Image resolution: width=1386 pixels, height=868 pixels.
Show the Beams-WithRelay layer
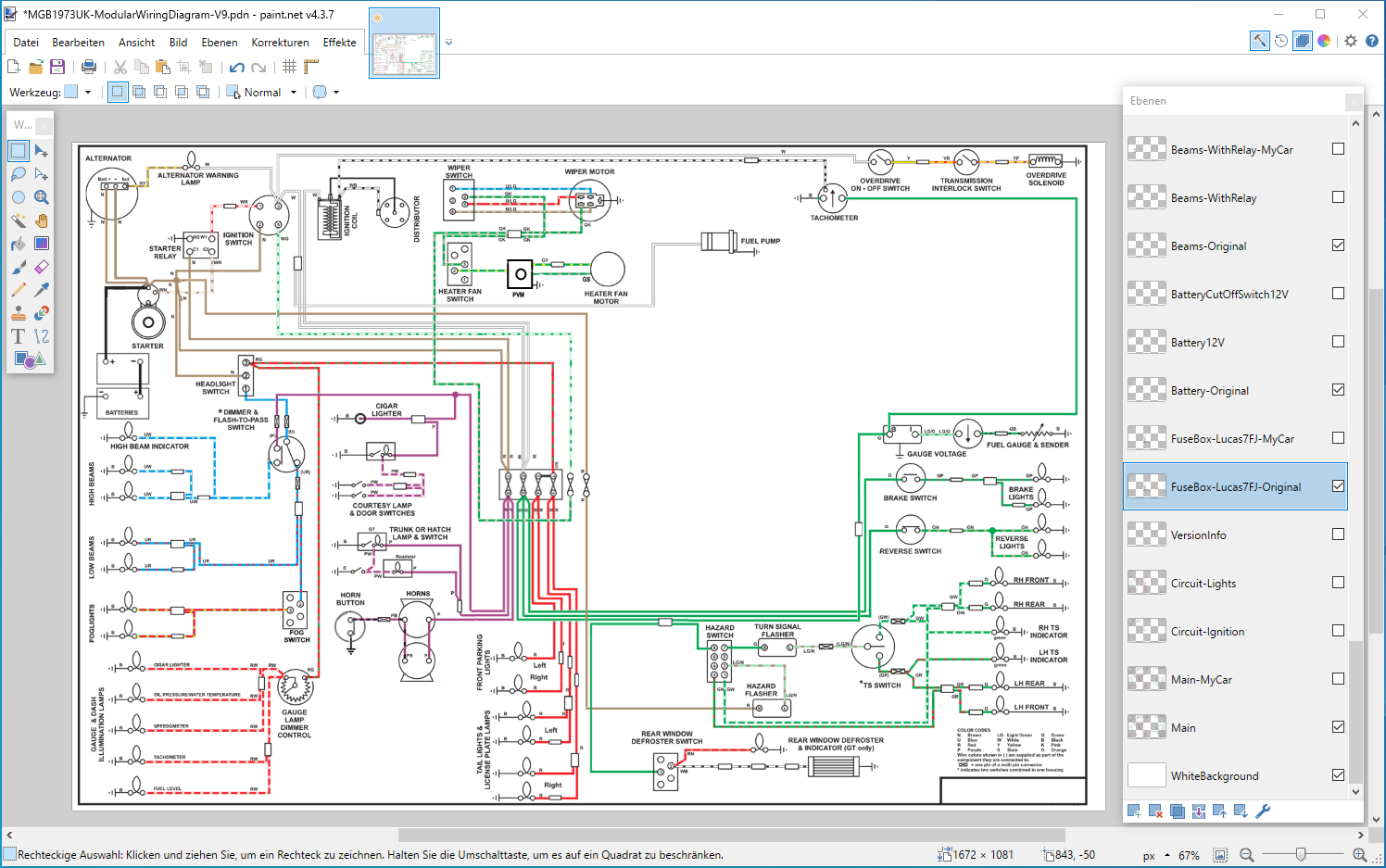click(x=1338, y=197)
